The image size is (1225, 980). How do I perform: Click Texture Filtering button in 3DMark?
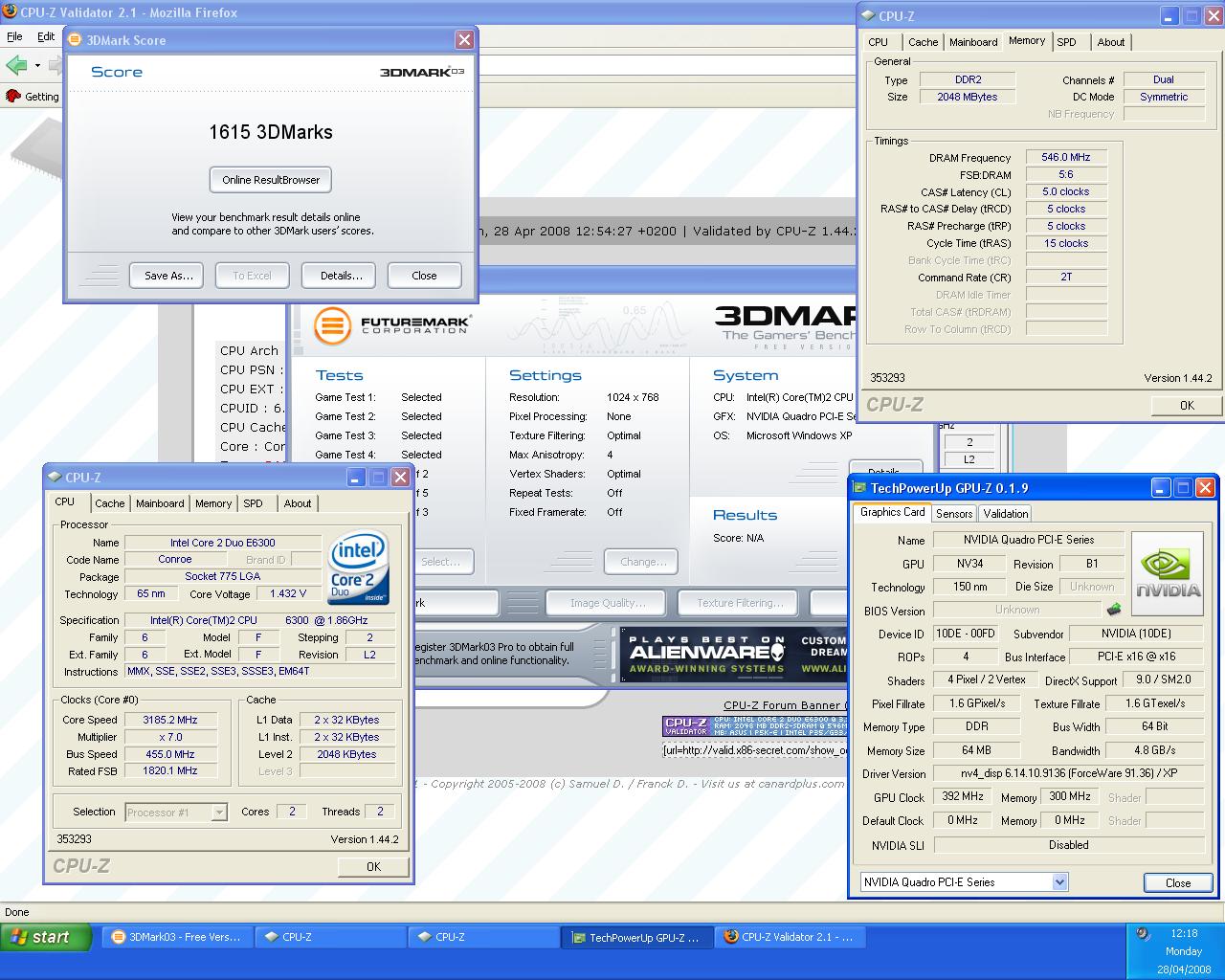(x=739, y=603)
